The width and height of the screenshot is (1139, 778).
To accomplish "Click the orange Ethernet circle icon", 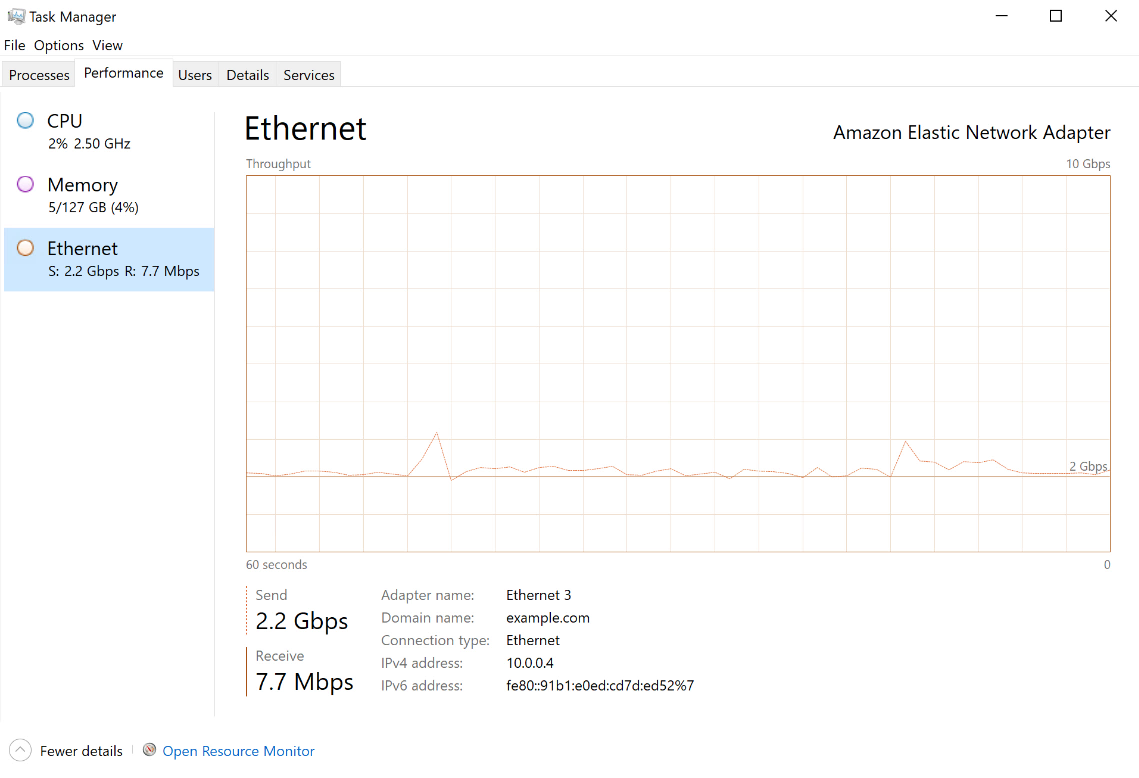I will click(25, 248).
